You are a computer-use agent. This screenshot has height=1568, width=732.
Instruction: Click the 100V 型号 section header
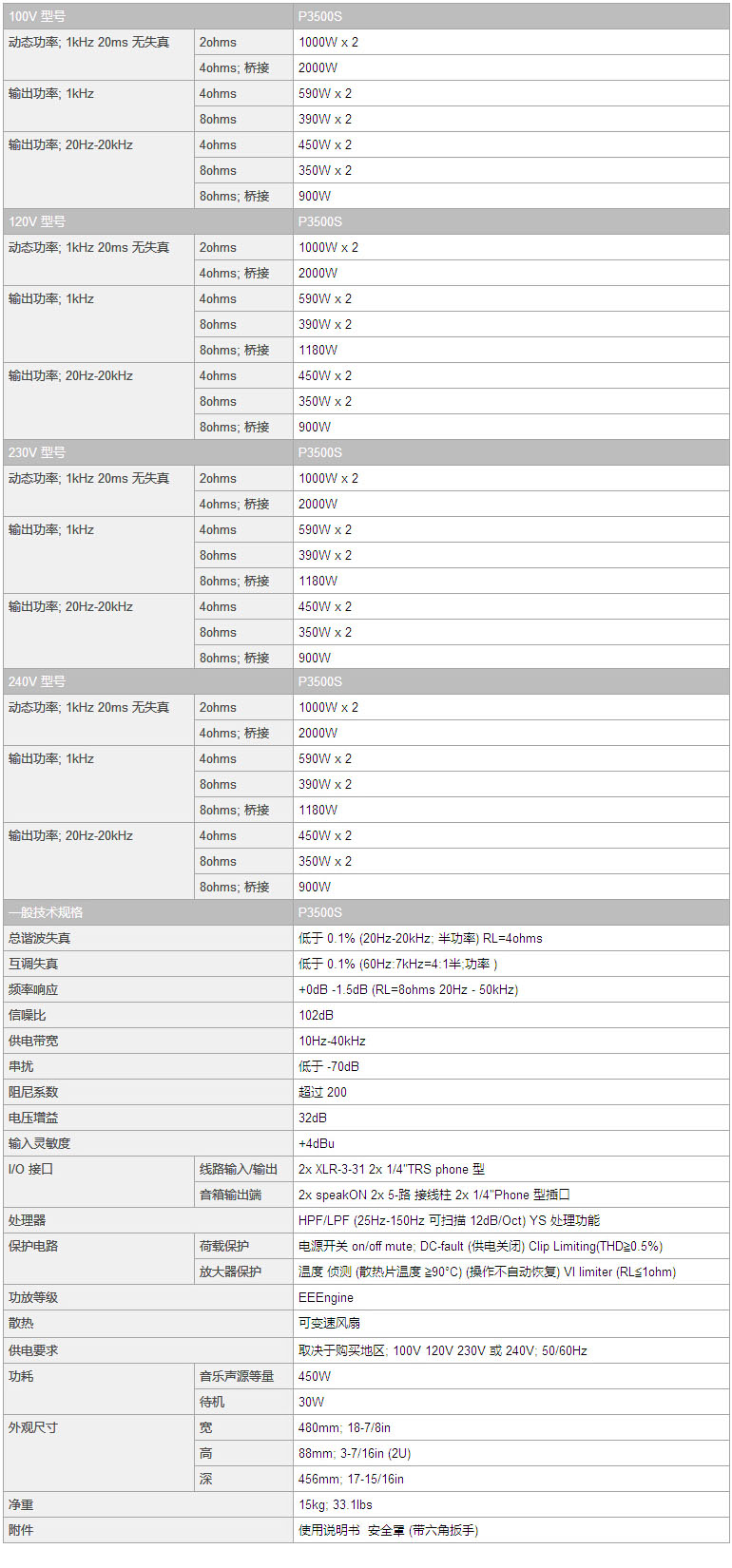(x=366, y=16)
